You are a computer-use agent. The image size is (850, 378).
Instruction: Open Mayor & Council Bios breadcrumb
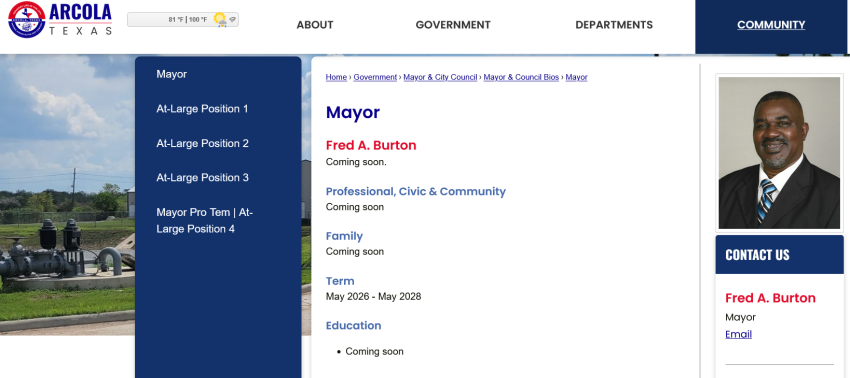pos(521,78)
